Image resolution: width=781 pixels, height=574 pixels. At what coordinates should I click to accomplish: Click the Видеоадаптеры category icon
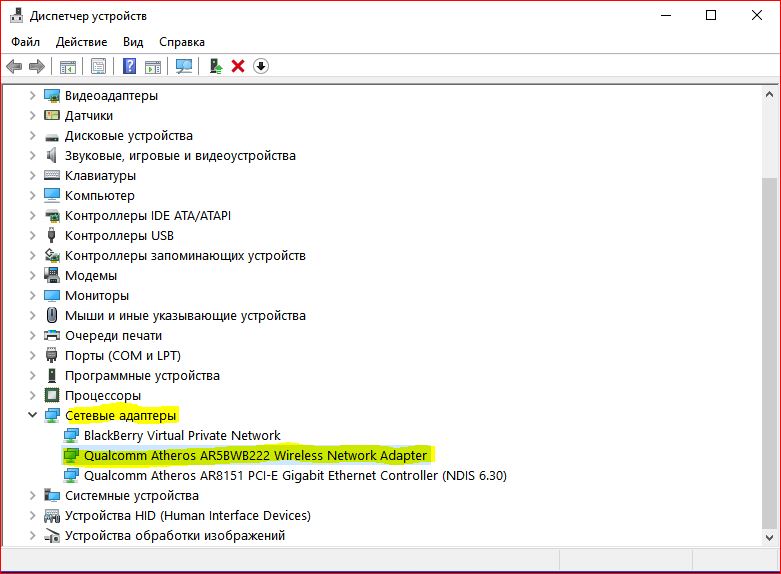point(52,96)
